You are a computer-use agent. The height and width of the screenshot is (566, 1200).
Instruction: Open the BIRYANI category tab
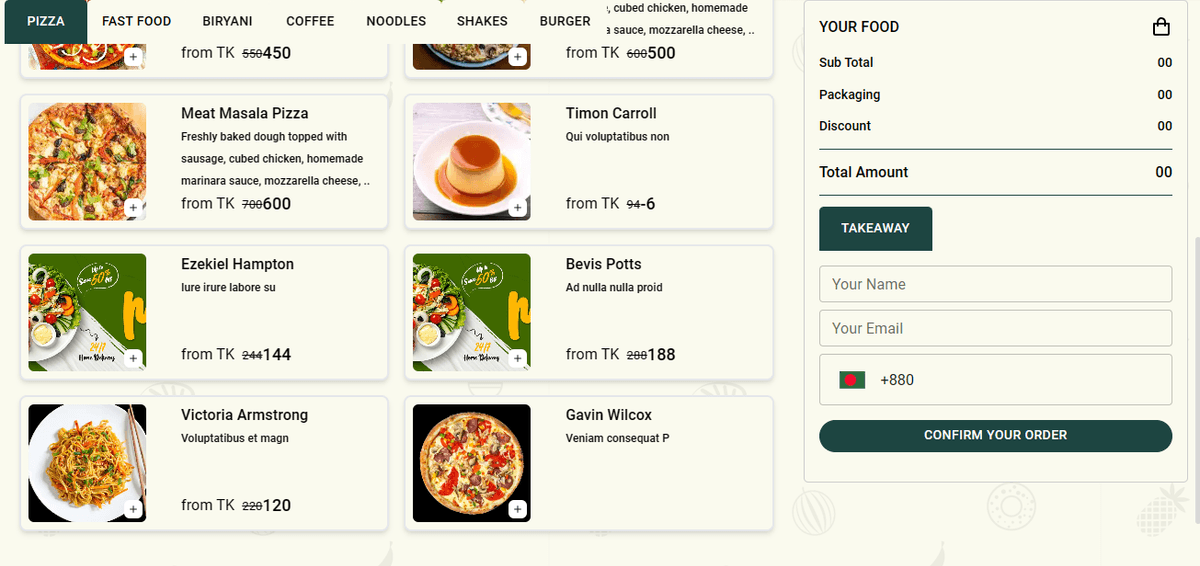click(x=227, y=21)
